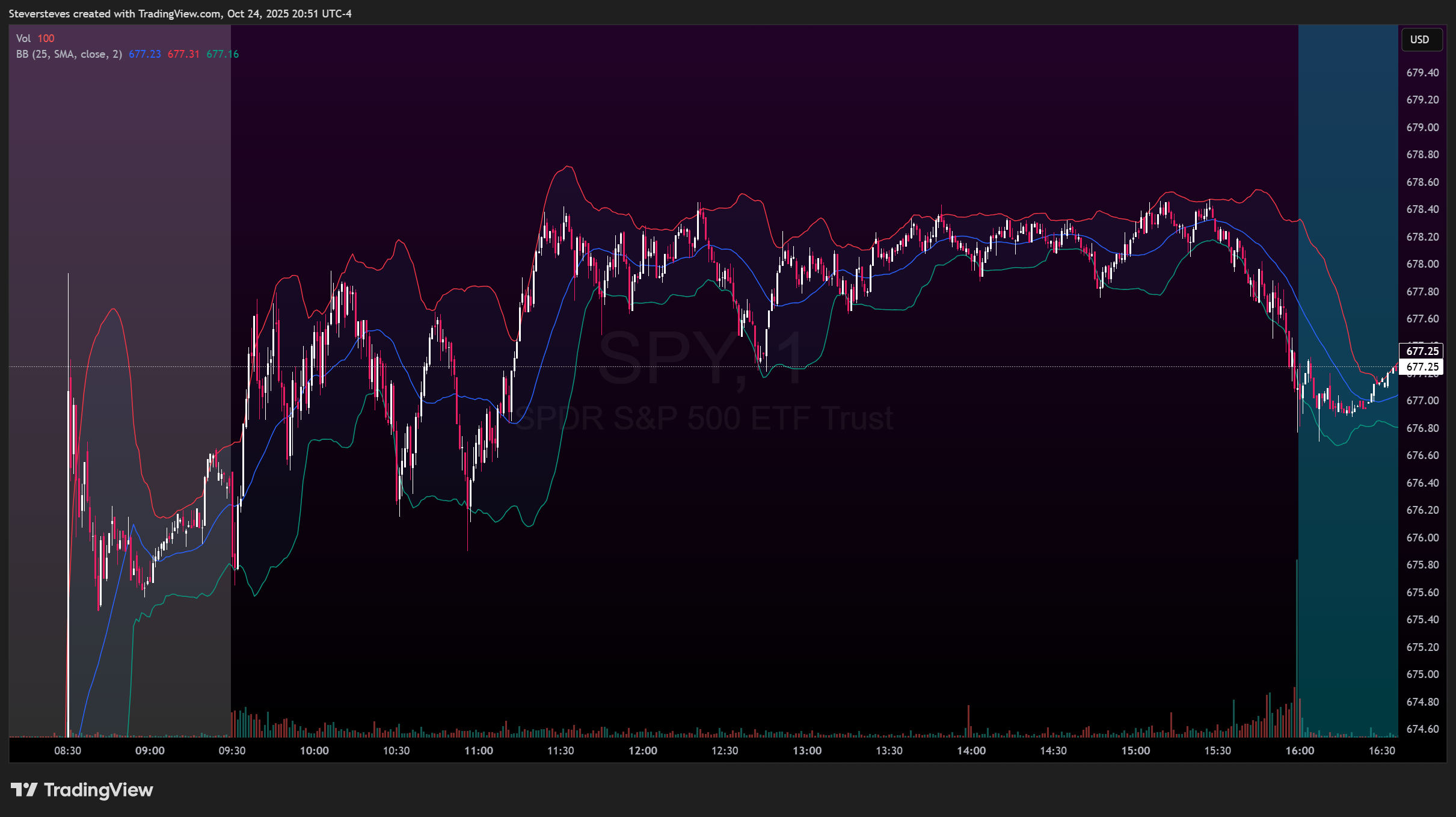Click the 13:00 time axis label
The image size is (1456, 817).
tap(807, 750)
